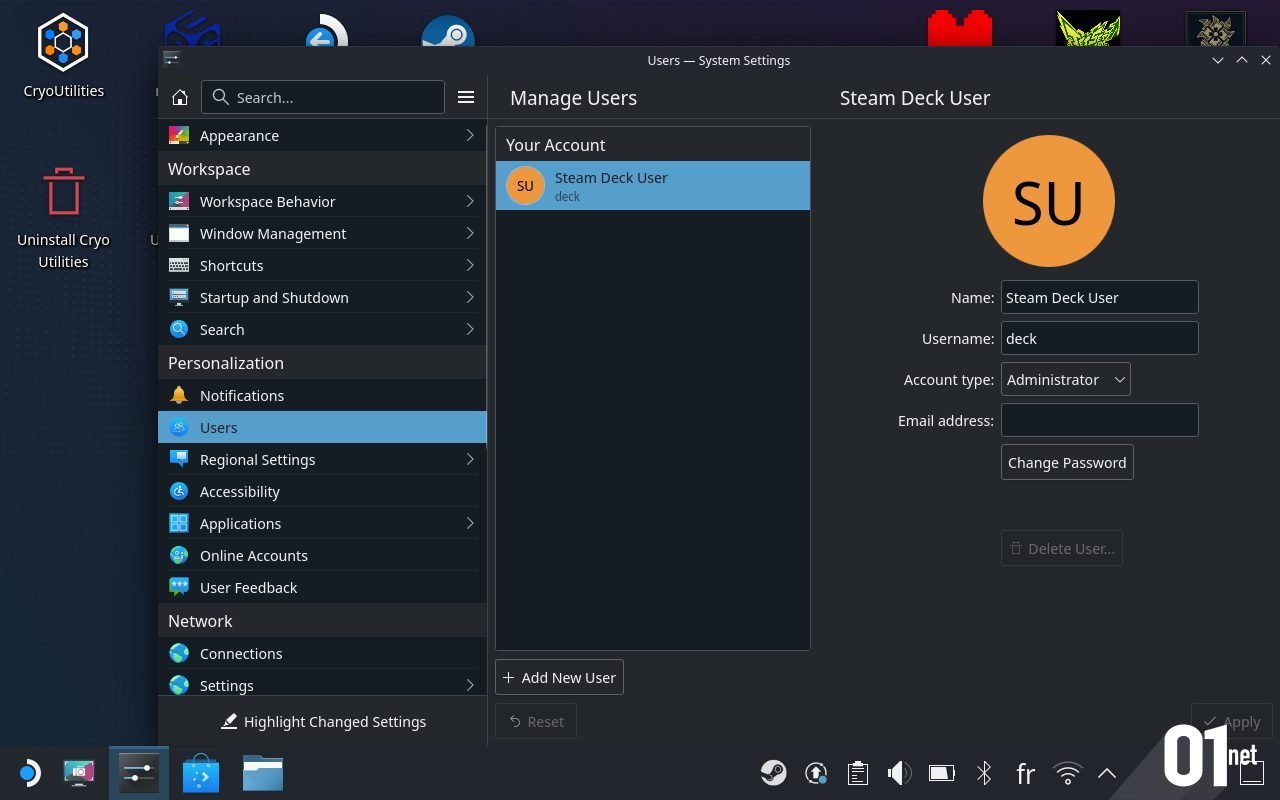Image resolution: width=1280 pixels, height=800 pixels.
Task: Click the Add New User button
Action: point(559,677)
